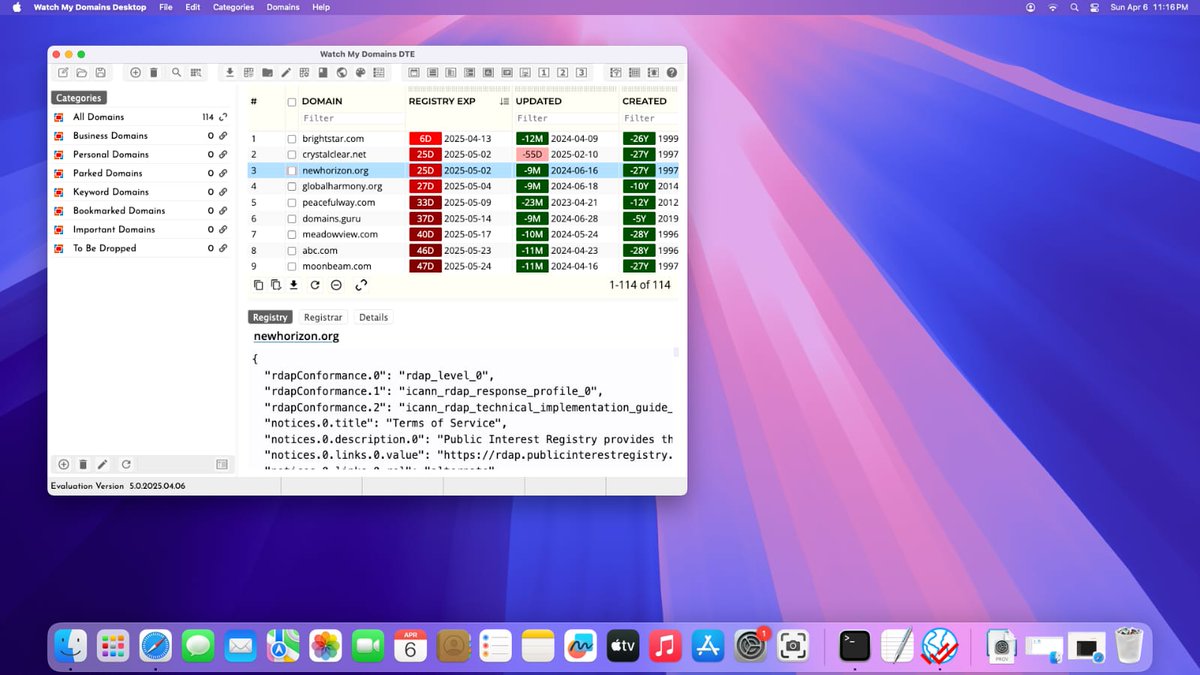
Task: Check the box for peacefulway.com
Action: click(292, 203)
